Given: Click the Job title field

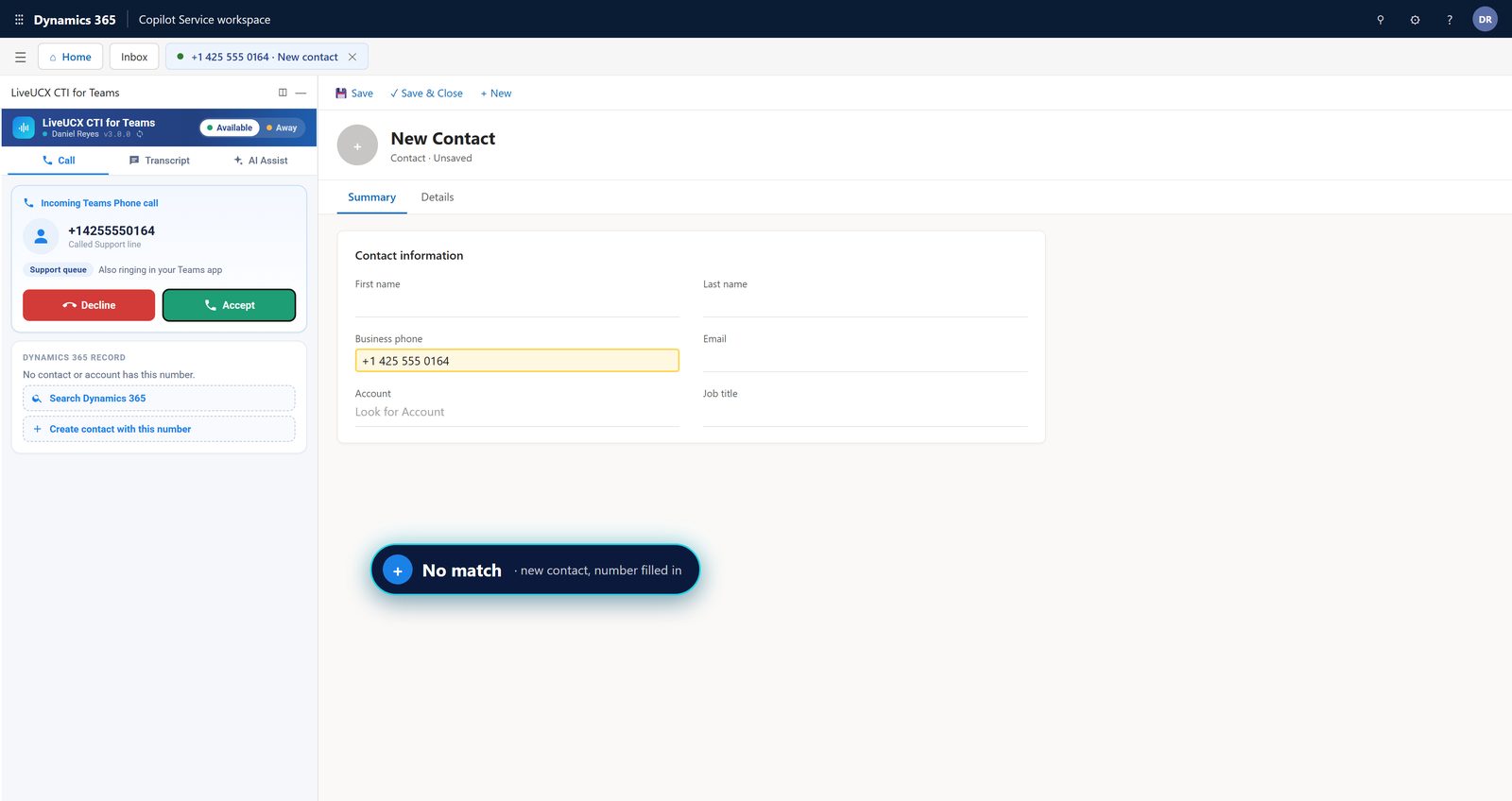Looking at the screenshot, I should (865, 416).
